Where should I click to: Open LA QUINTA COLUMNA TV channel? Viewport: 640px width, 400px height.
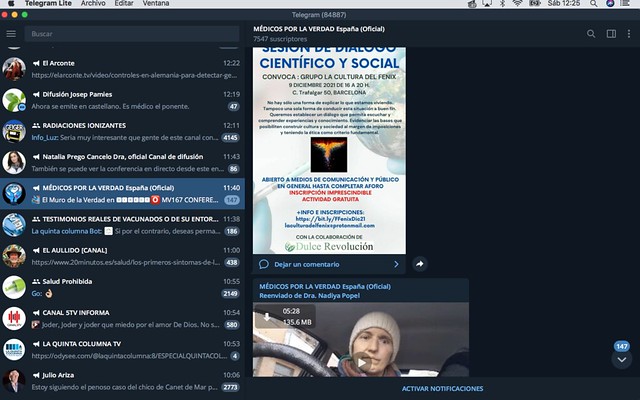click(122, 350)
